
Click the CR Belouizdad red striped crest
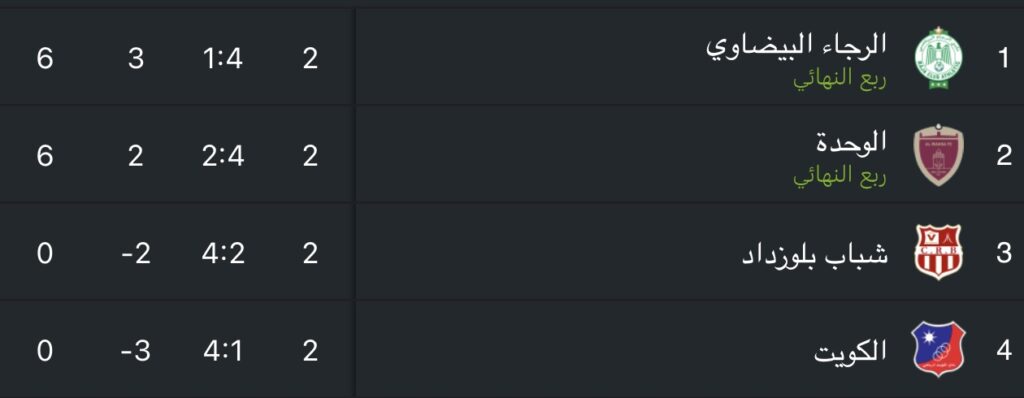click(x=938, y=252)
